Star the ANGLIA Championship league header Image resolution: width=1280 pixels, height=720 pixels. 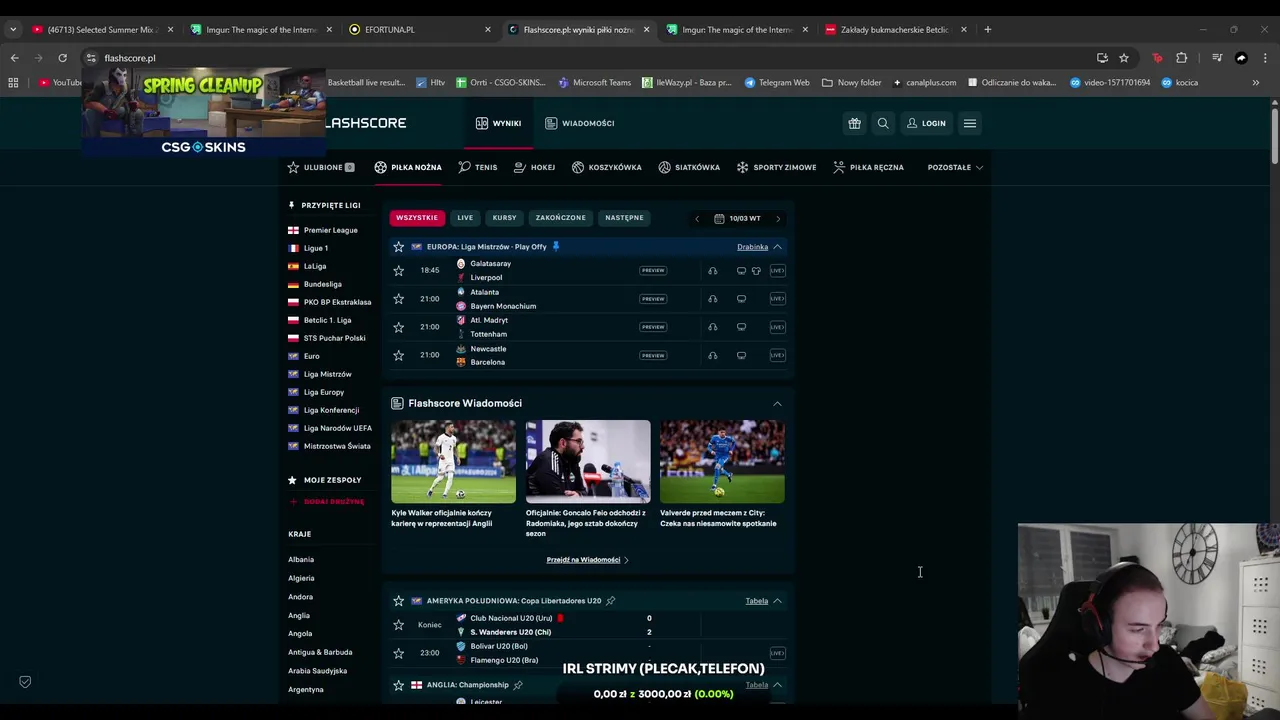coord(398,685)
